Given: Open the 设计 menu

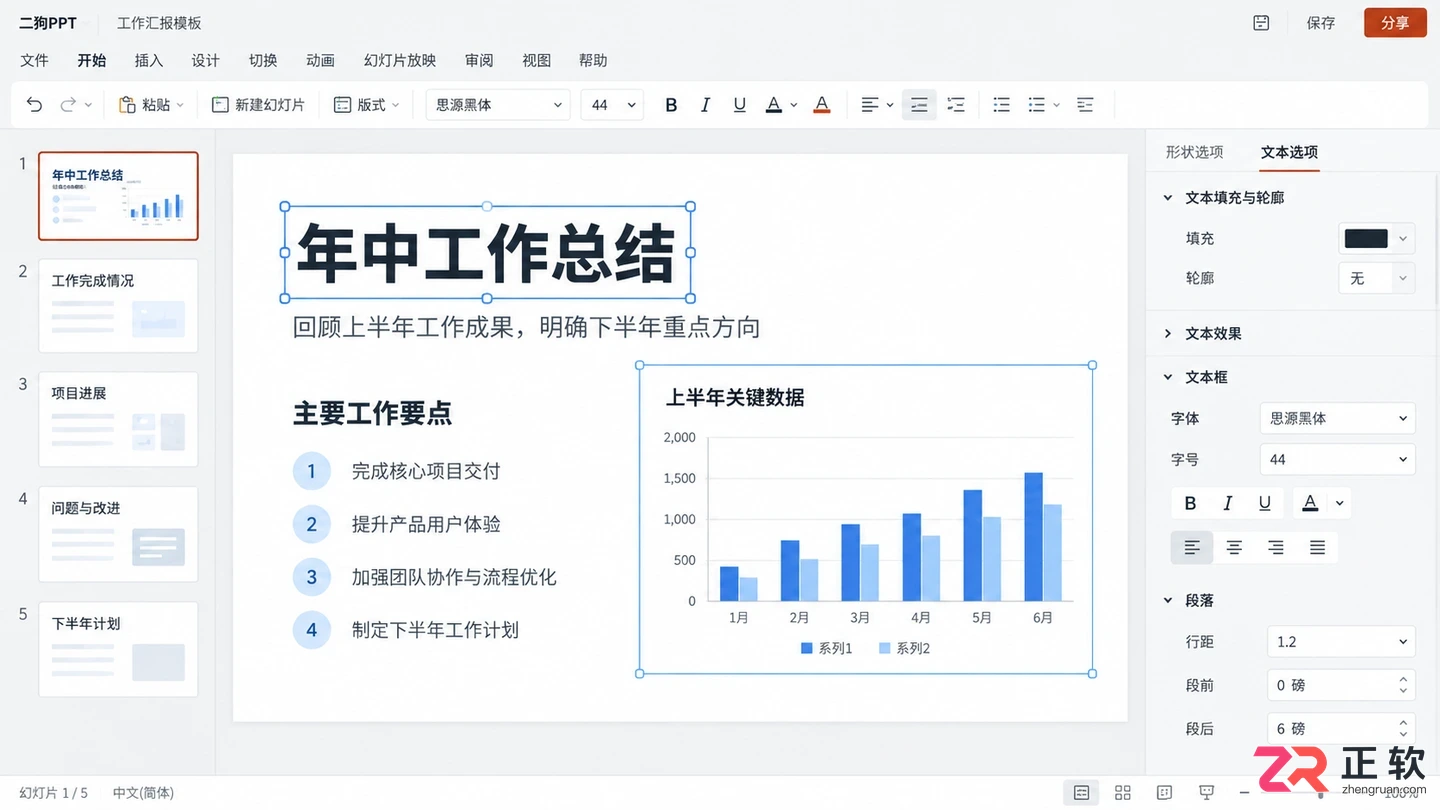Looking at the screenshot, I should [x=206, y=60].
